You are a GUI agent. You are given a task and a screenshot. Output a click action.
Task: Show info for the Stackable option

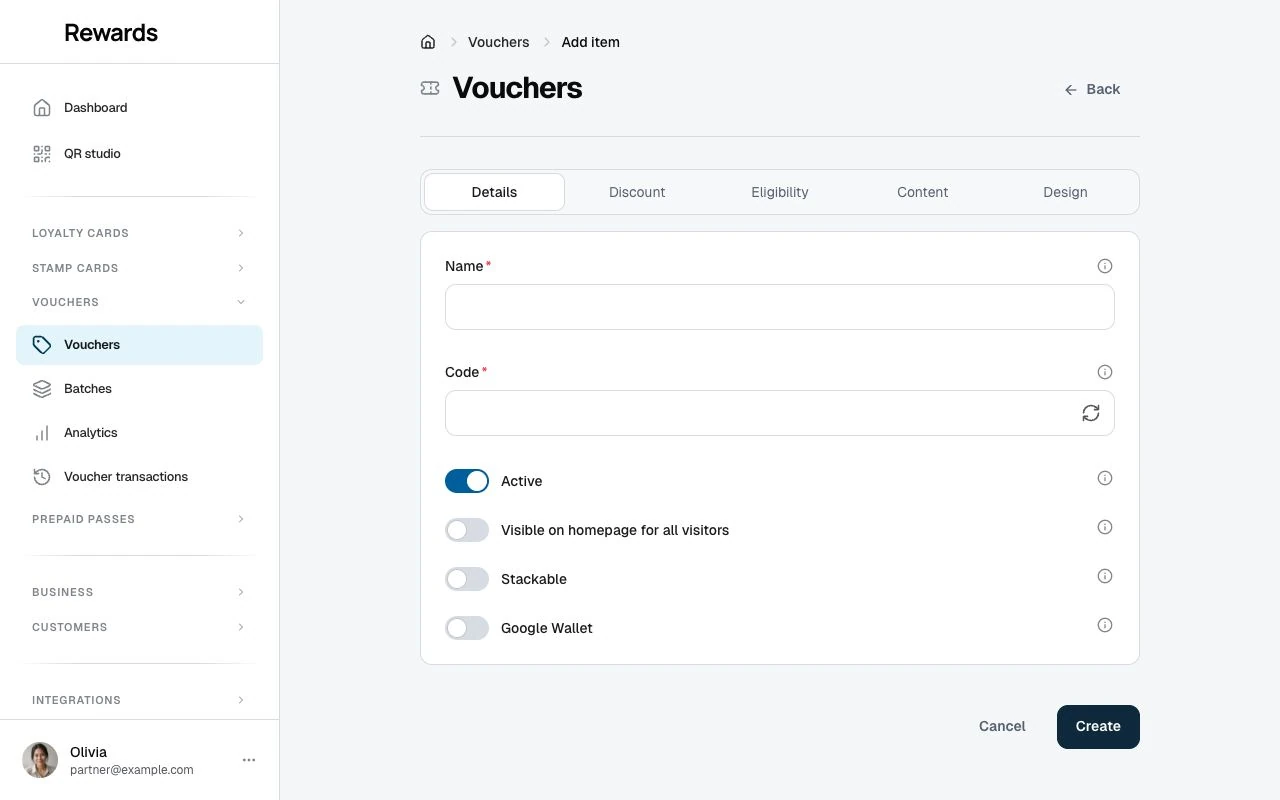tap(1105, 576)
